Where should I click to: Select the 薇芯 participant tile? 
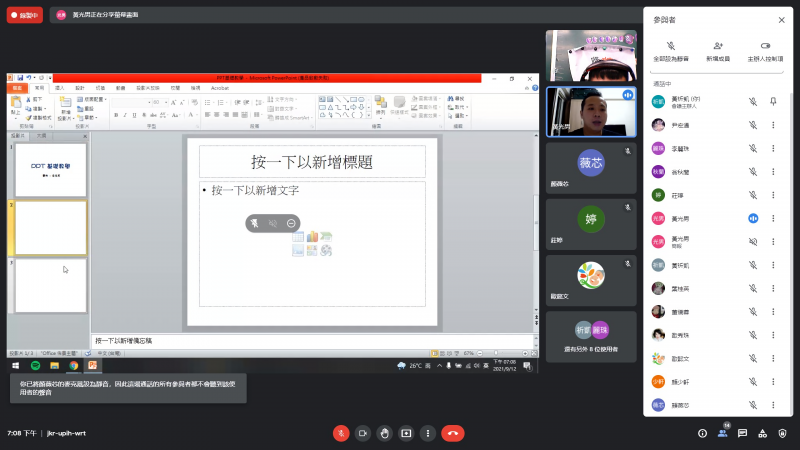tap(591, 168)
